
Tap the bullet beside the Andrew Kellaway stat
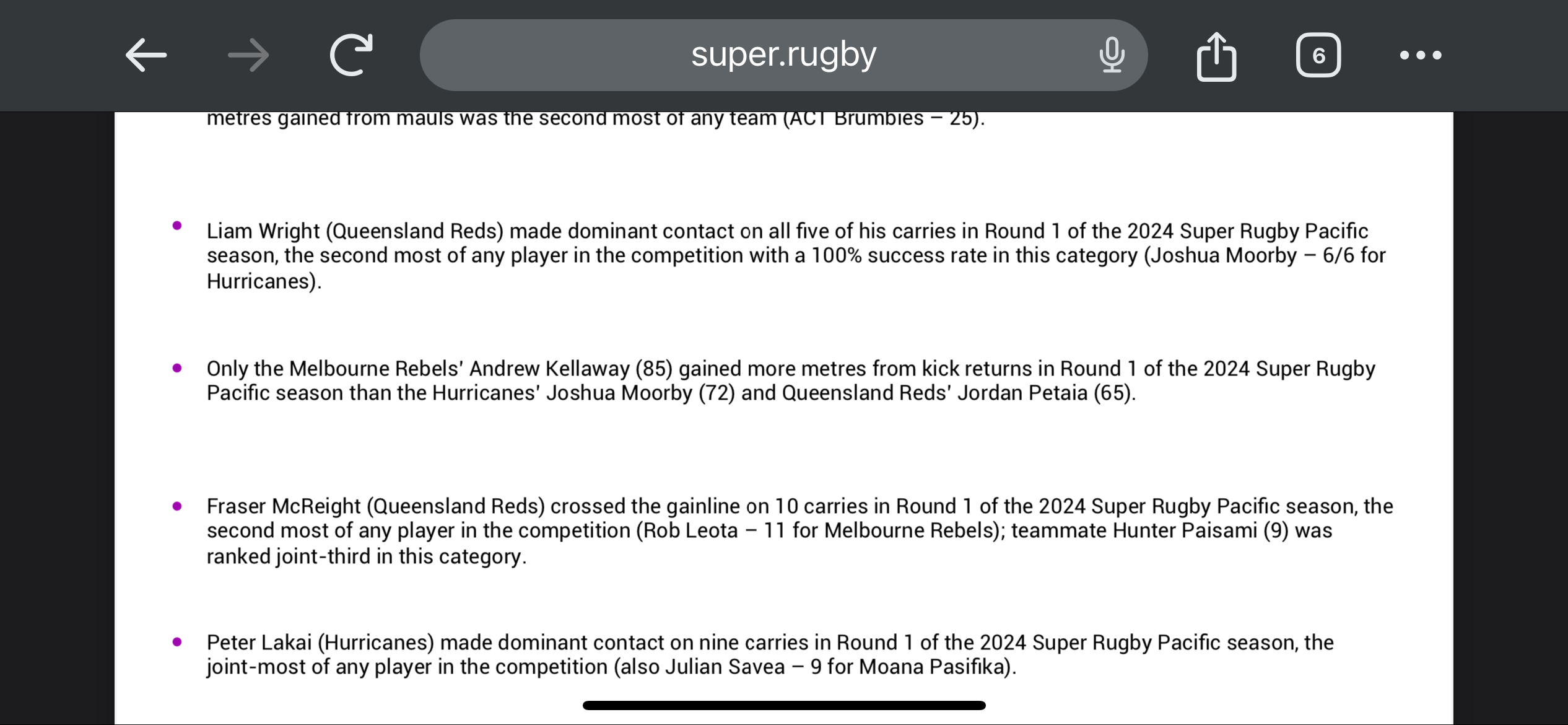click(x=177, y=368)
